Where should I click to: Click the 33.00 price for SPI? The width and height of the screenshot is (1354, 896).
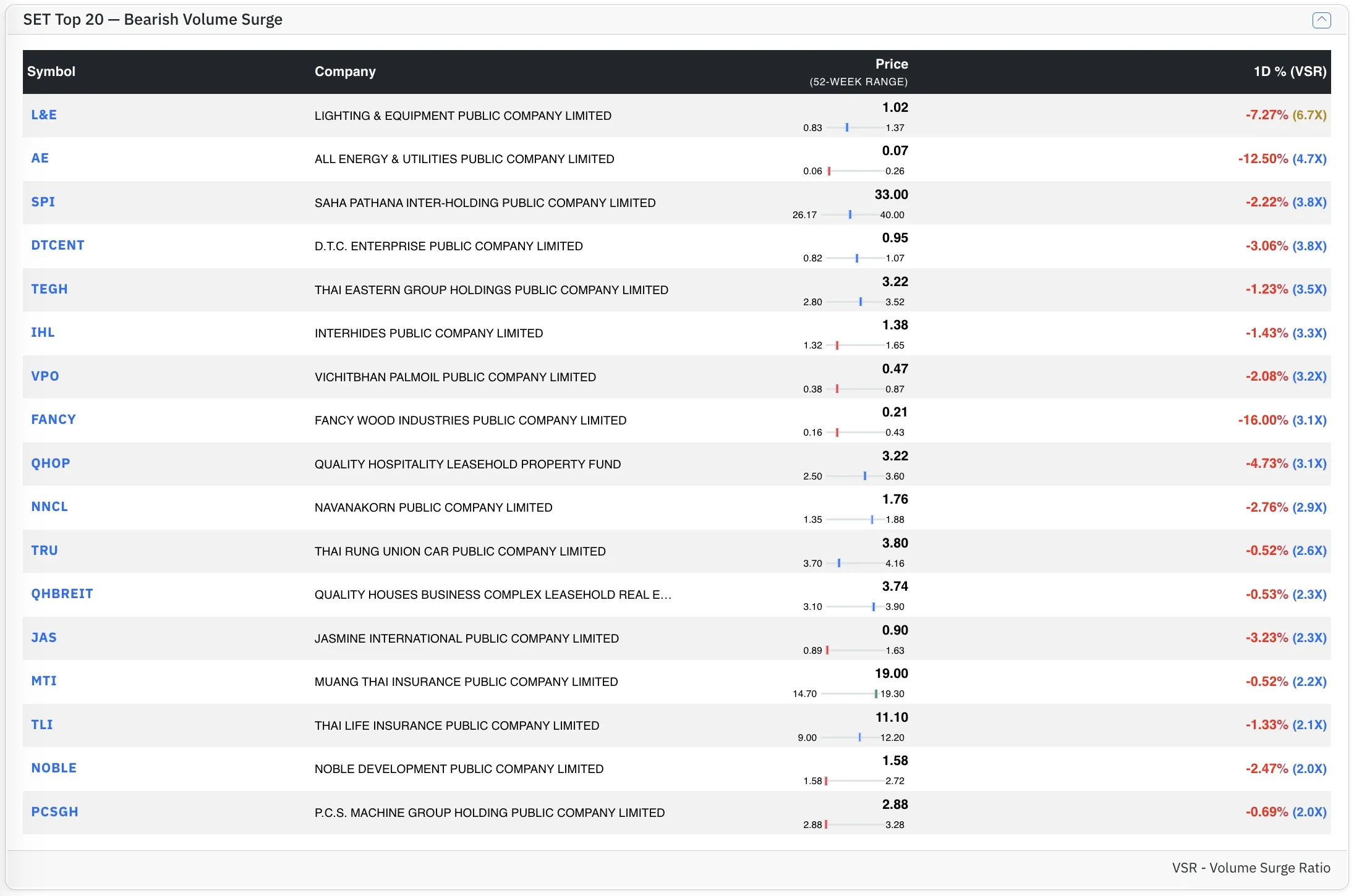click(891, 195)
